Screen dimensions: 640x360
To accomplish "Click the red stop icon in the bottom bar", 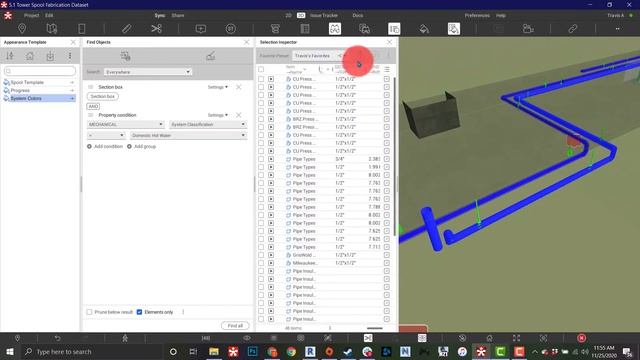I will 582,338.
